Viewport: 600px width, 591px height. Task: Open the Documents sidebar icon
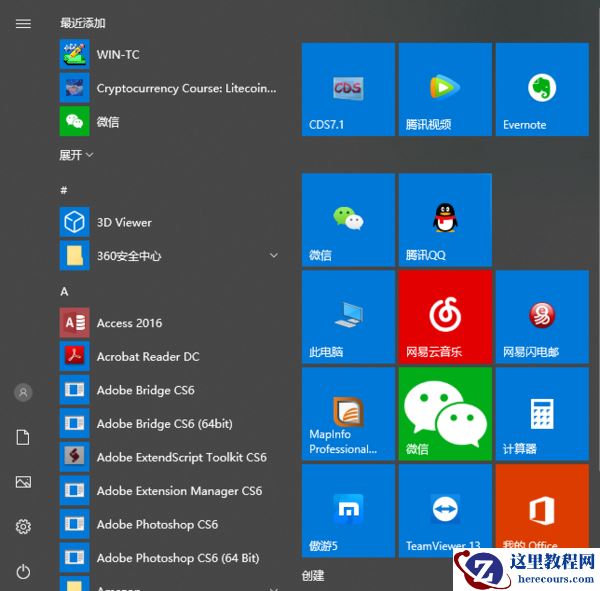23,437
